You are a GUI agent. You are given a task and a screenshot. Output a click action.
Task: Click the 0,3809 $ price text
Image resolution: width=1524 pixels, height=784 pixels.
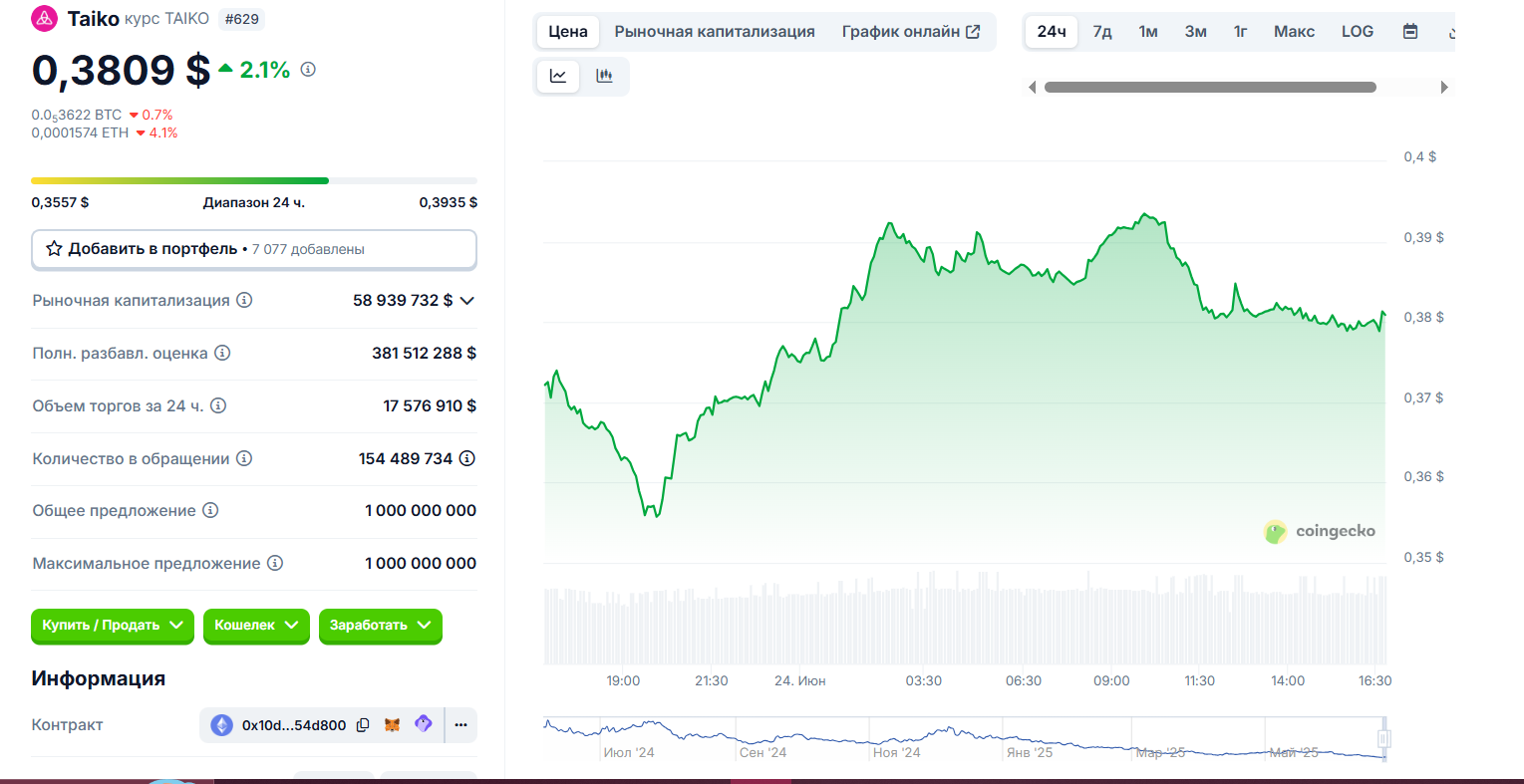click(x=121, y=70)
